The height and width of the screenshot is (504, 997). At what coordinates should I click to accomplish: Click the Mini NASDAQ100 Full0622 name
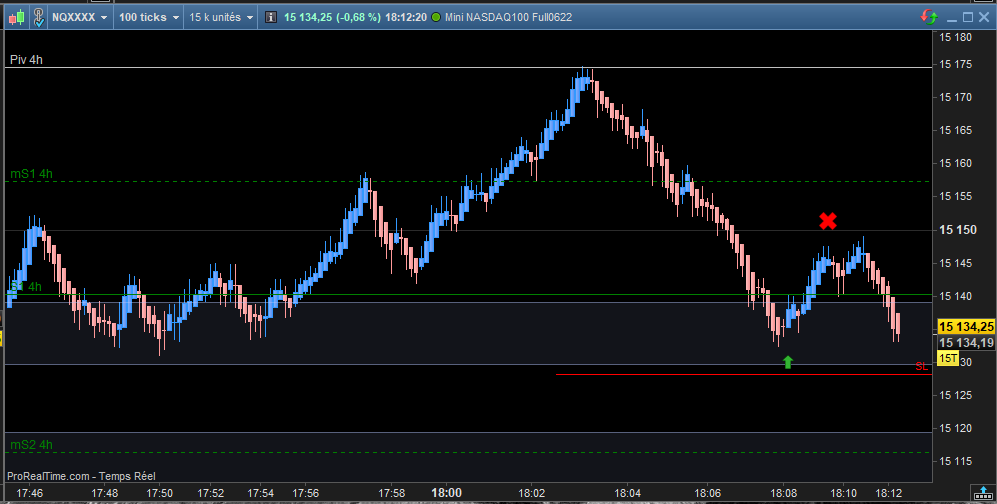[x=509, y=17]
